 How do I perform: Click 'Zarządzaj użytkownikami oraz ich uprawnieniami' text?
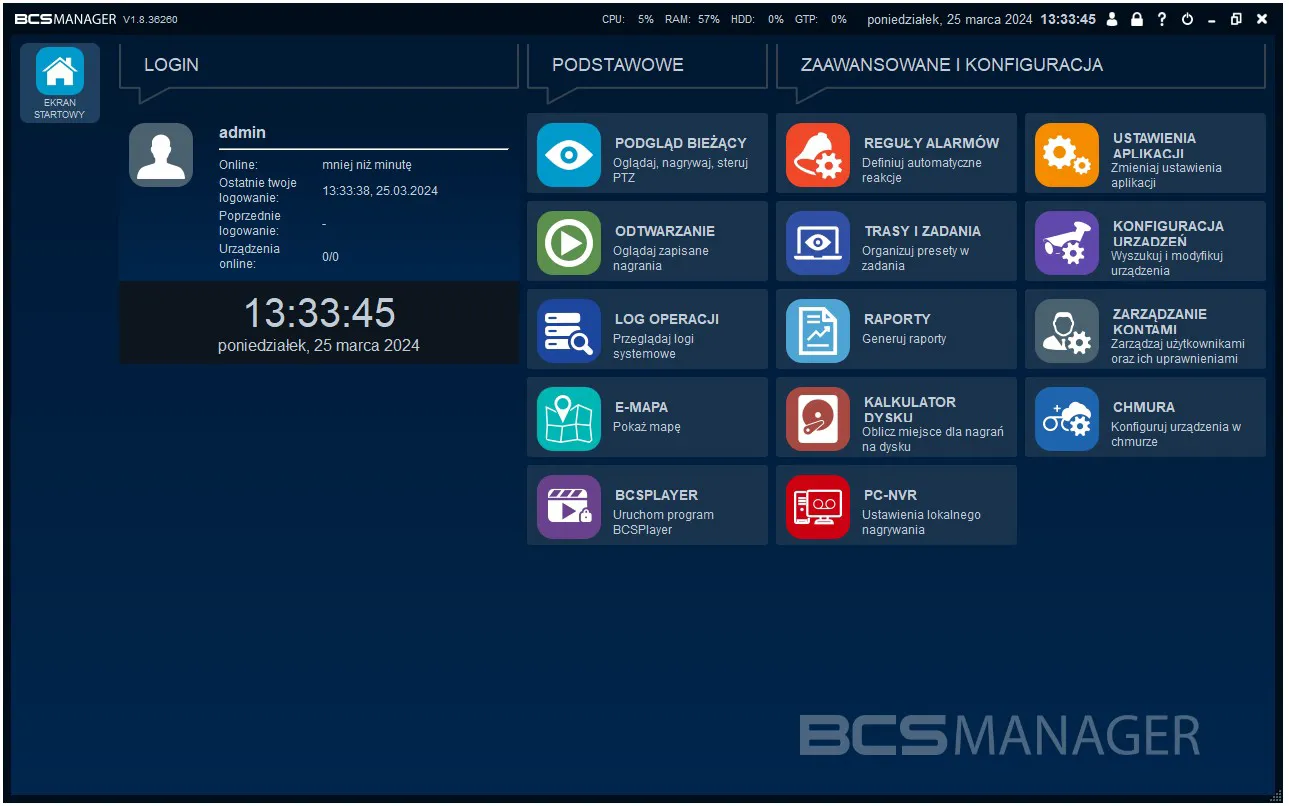point(1178,351)
